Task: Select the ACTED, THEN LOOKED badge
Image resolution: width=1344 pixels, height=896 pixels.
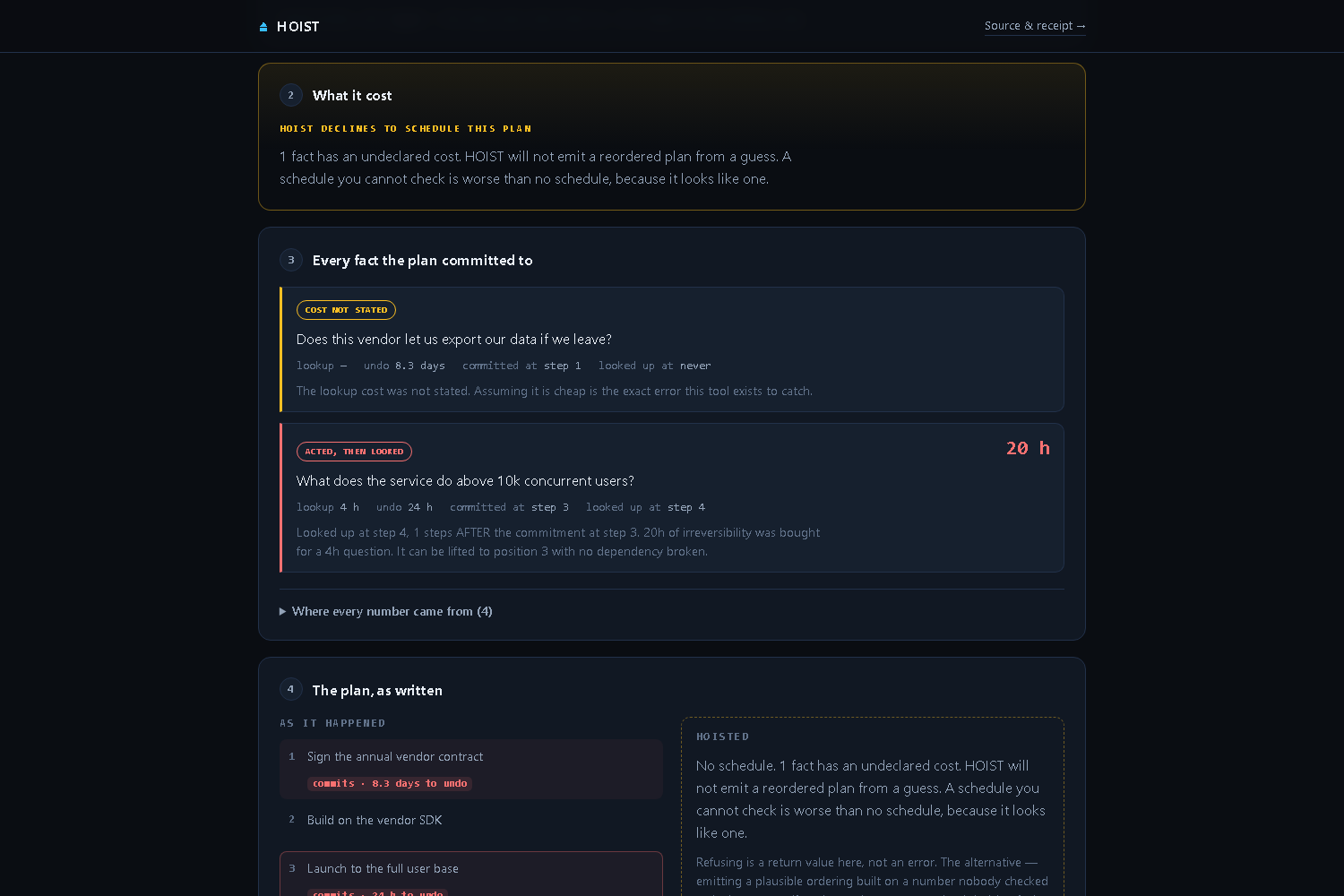Action: 354,452
